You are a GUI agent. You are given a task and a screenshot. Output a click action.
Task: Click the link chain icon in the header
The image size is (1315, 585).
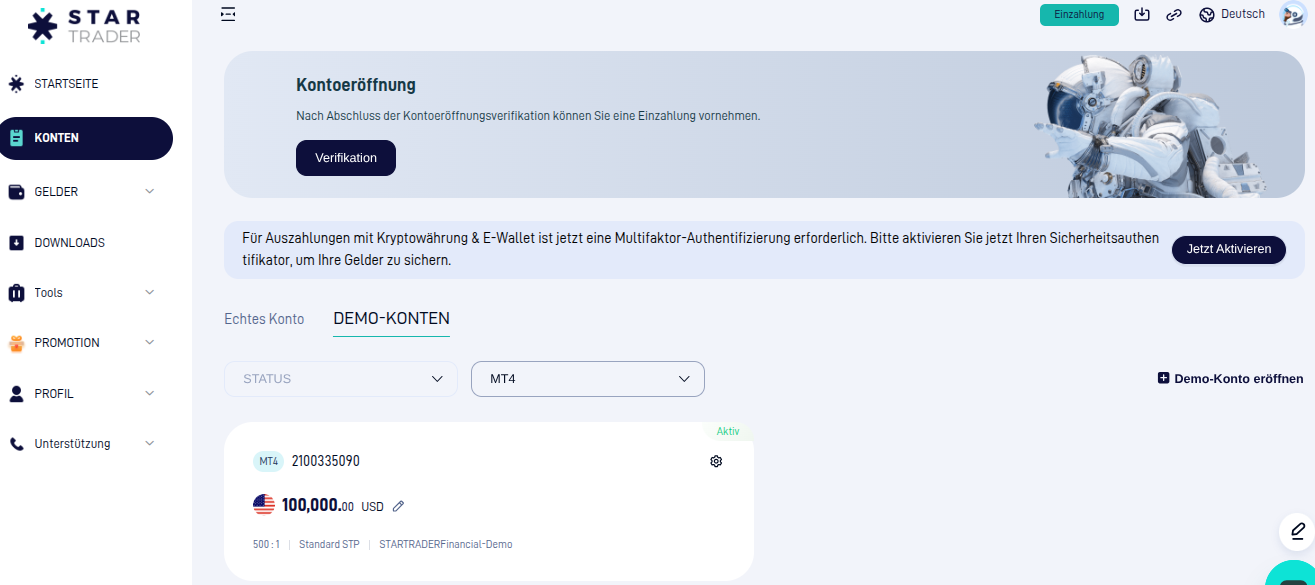tap(1174, 15)
